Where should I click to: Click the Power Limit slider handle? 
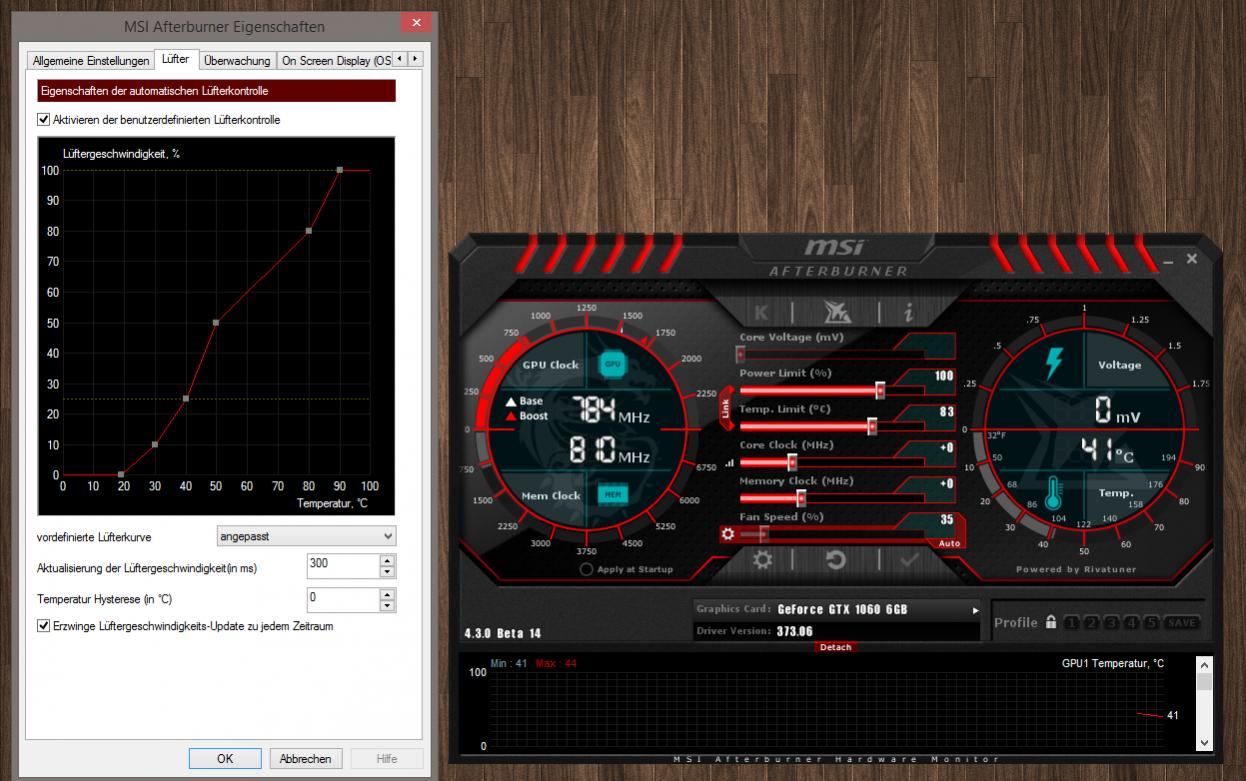(x=880, y=390)
